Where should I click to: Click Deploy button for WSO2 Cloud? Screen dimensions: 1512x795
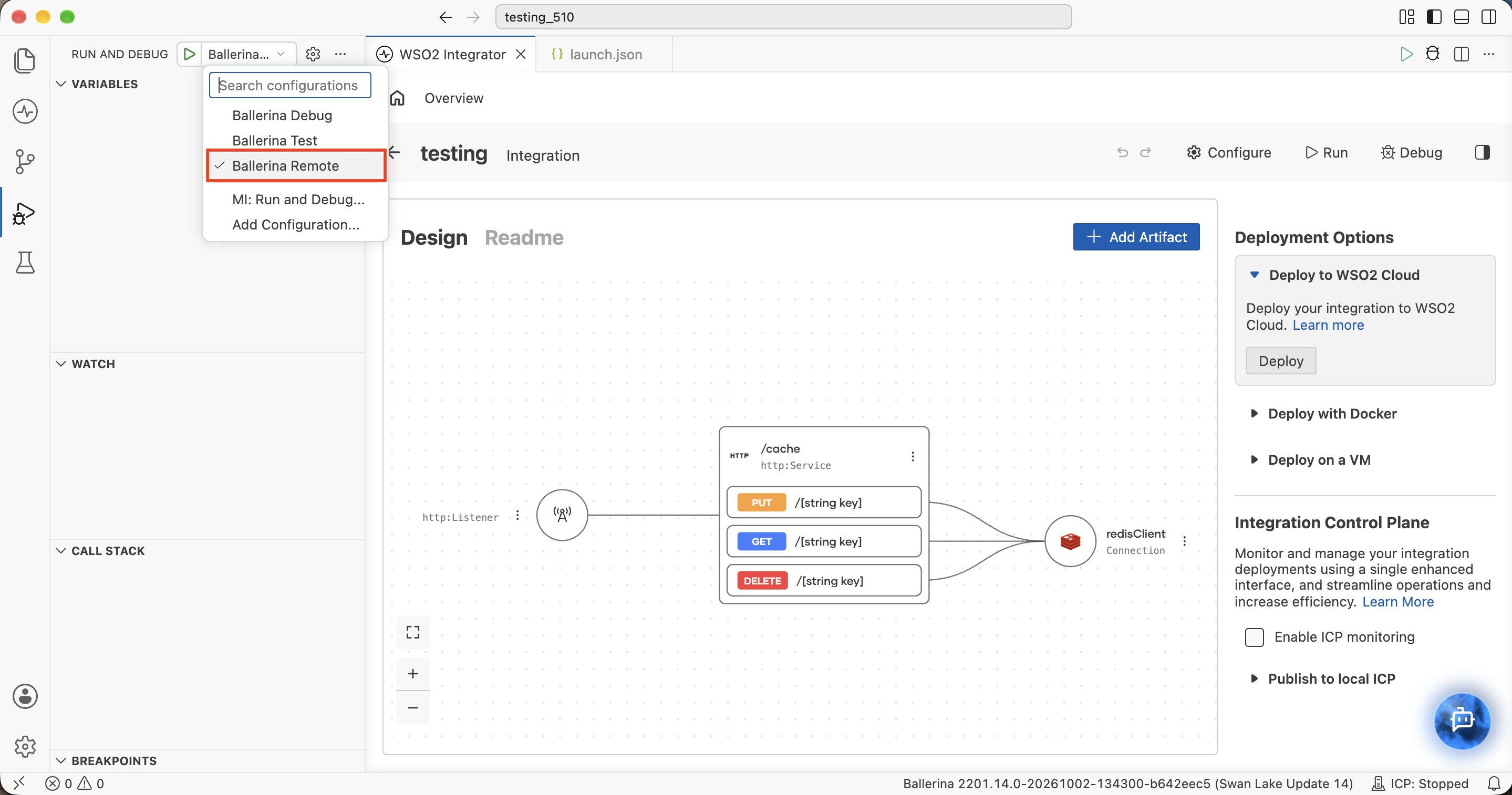click(1281, 360)
